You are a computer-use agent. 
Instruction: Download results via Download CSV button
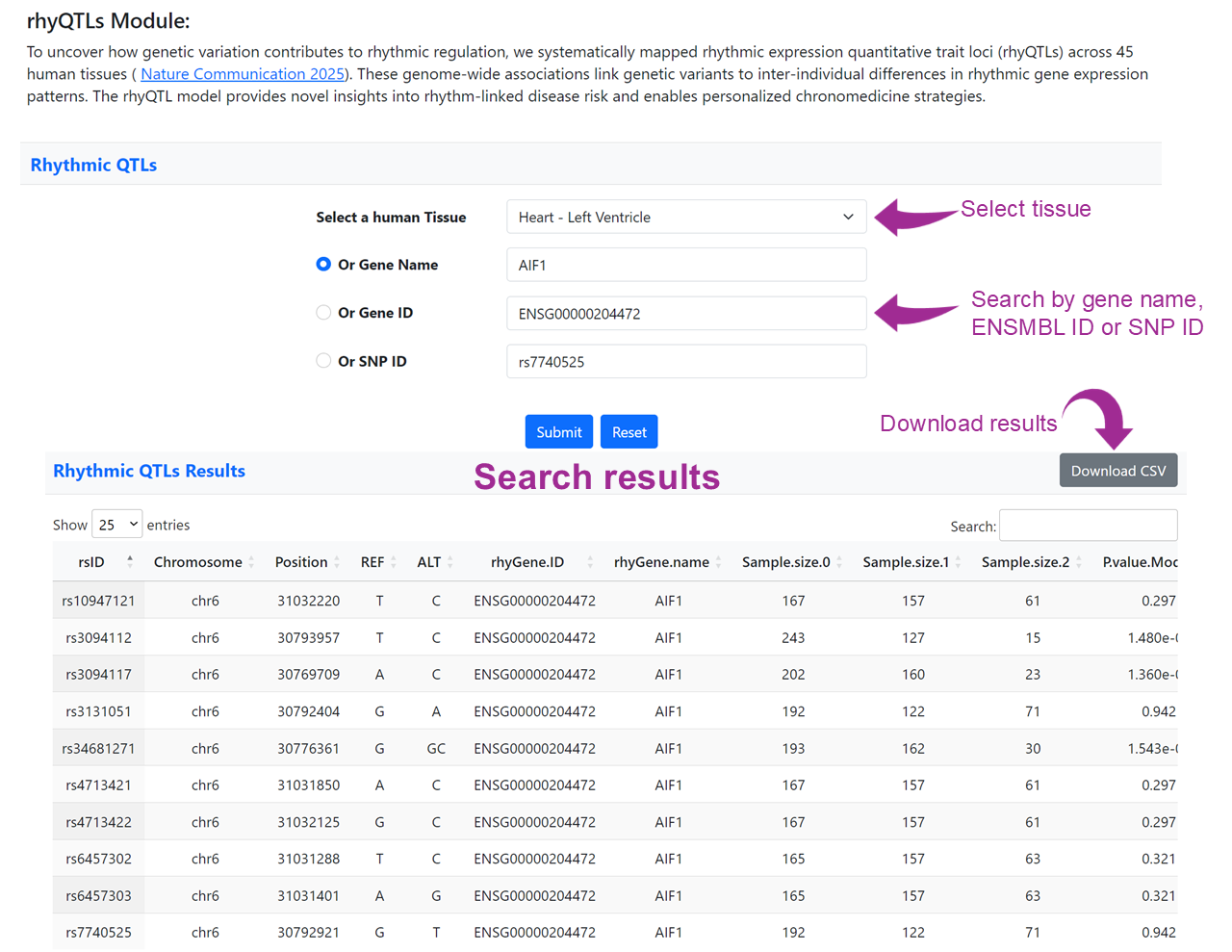coord(1117,471)
